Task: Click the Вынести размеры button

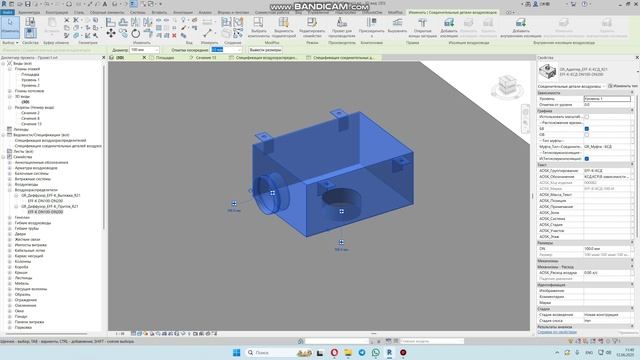Action: coord(265,50)
